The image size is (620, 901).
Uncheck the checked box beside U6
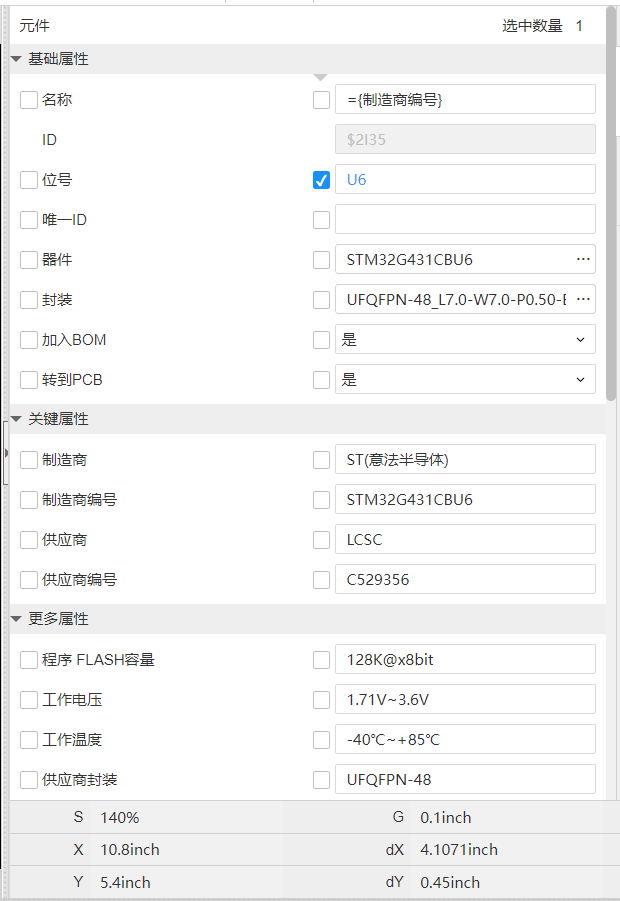coord(321,180)
